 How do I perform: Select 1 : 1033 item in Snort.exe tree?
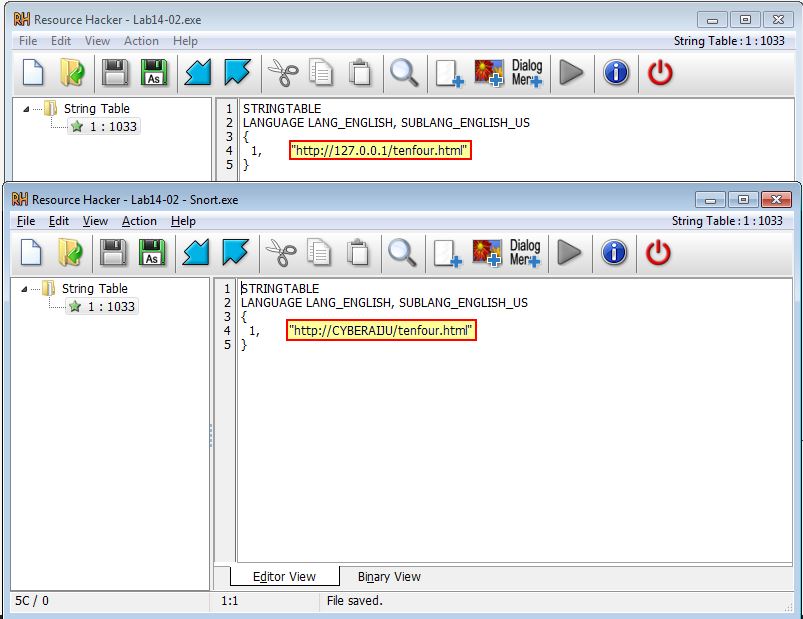point(102,307)
